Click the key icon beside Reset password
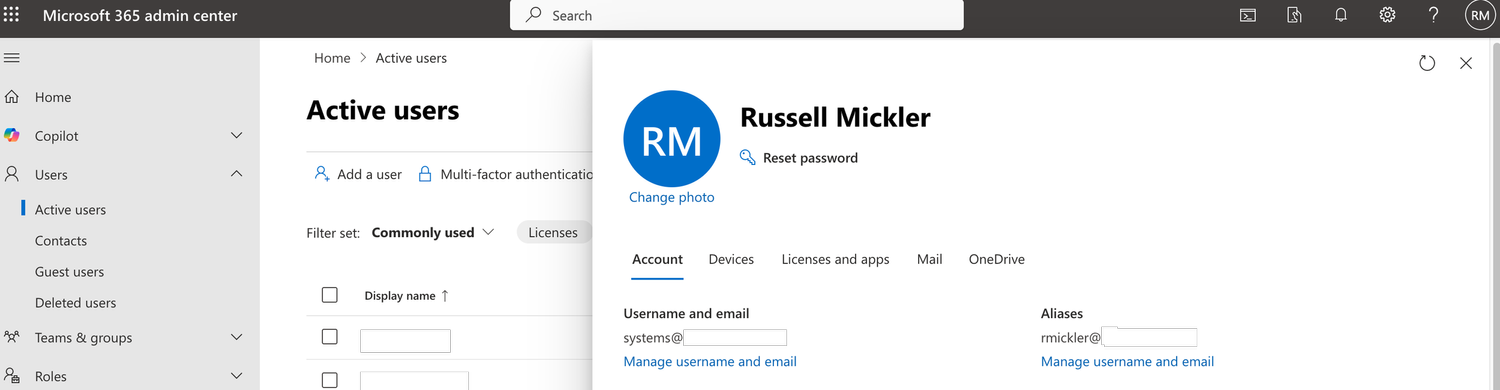 pos(747,157)
